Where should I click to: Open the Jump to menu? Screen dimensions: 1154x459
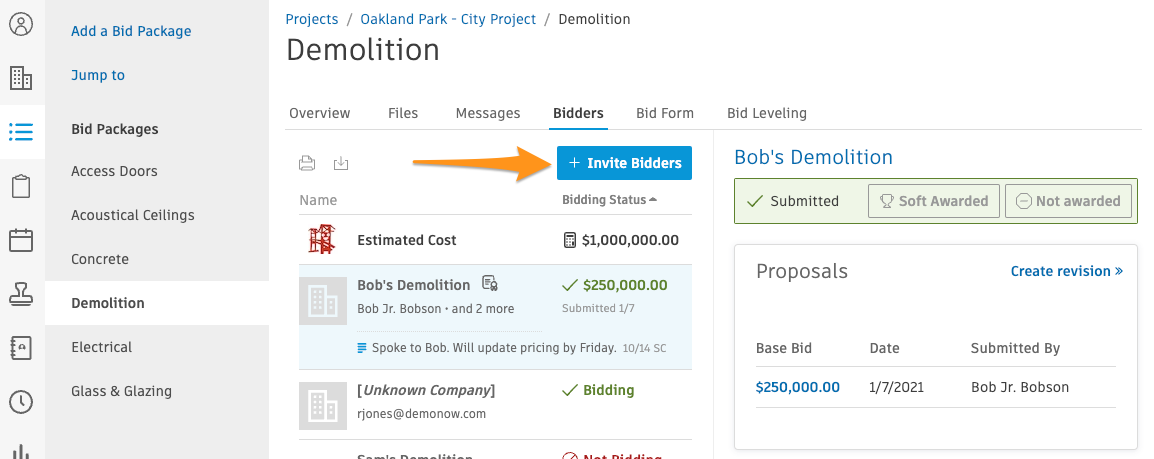click(98, 75)
